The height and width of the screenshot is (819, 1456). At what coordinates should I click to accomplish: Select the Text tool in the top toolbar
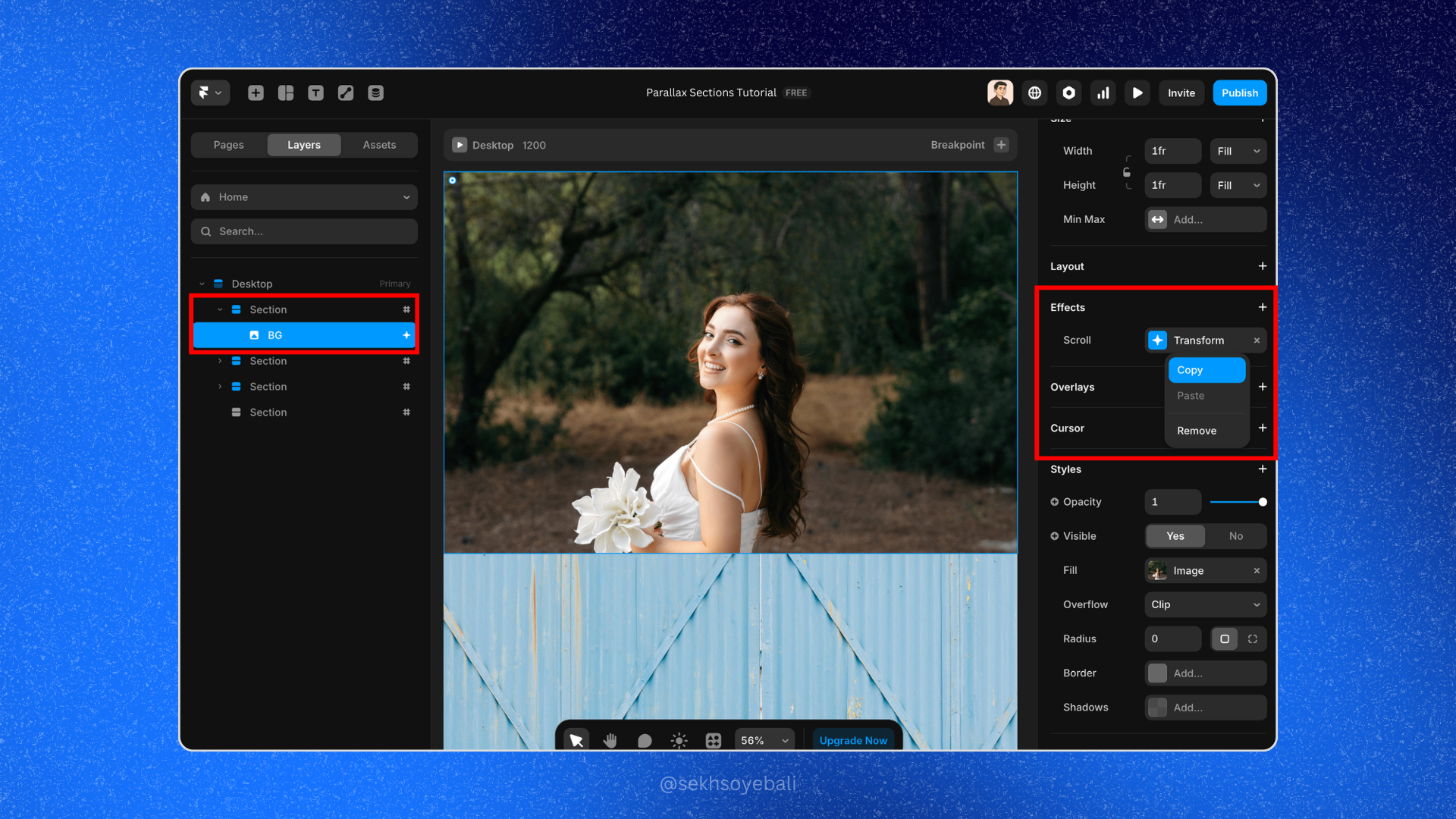point(315,93)
